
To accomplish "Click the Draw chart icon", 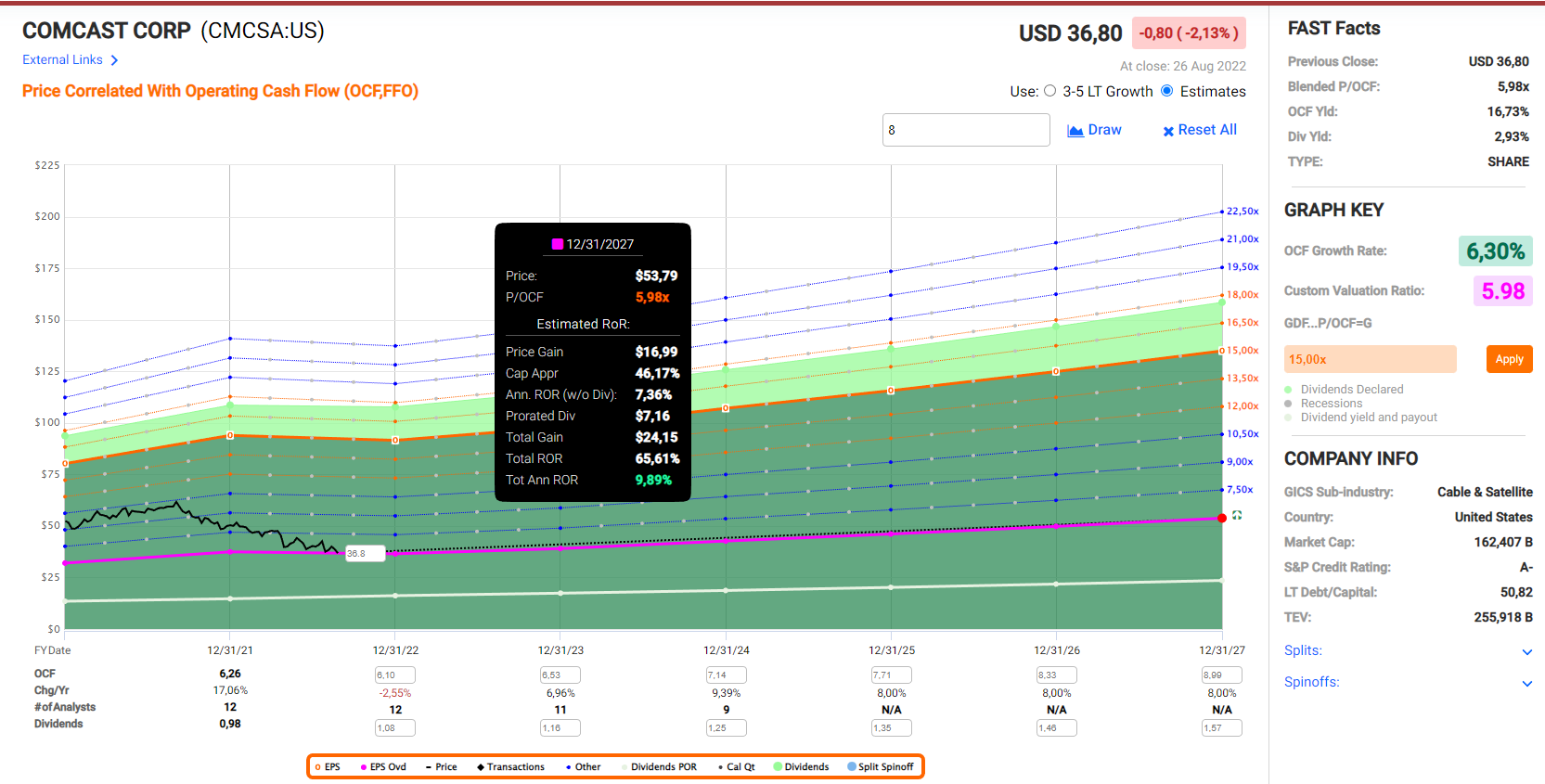I will 1075,131.
